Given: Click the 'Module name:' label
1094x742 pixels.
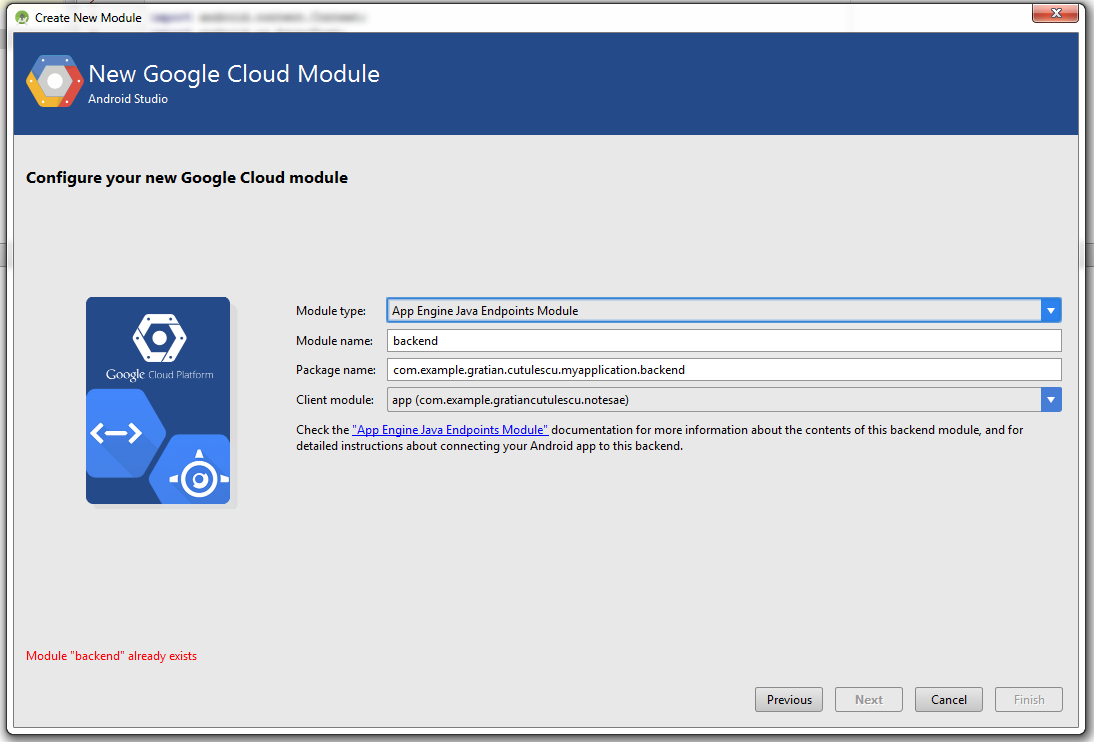Looking at the screenshot, I should pyautogui.click(x=334, y=341).
